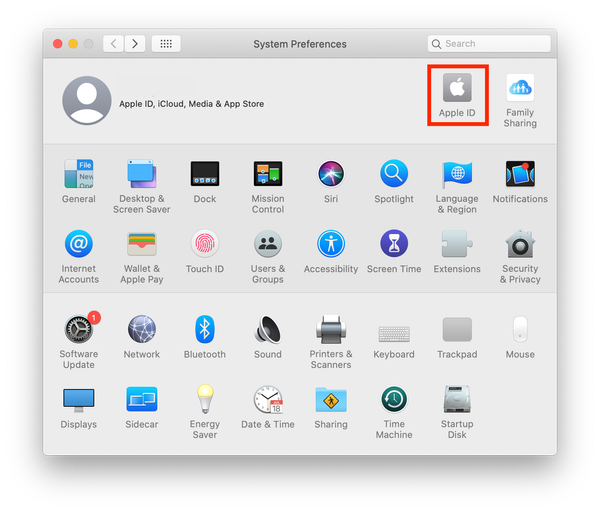The image size is (600, 512).
Task: Click the user profile avatar
Action: tap(87, 100)
